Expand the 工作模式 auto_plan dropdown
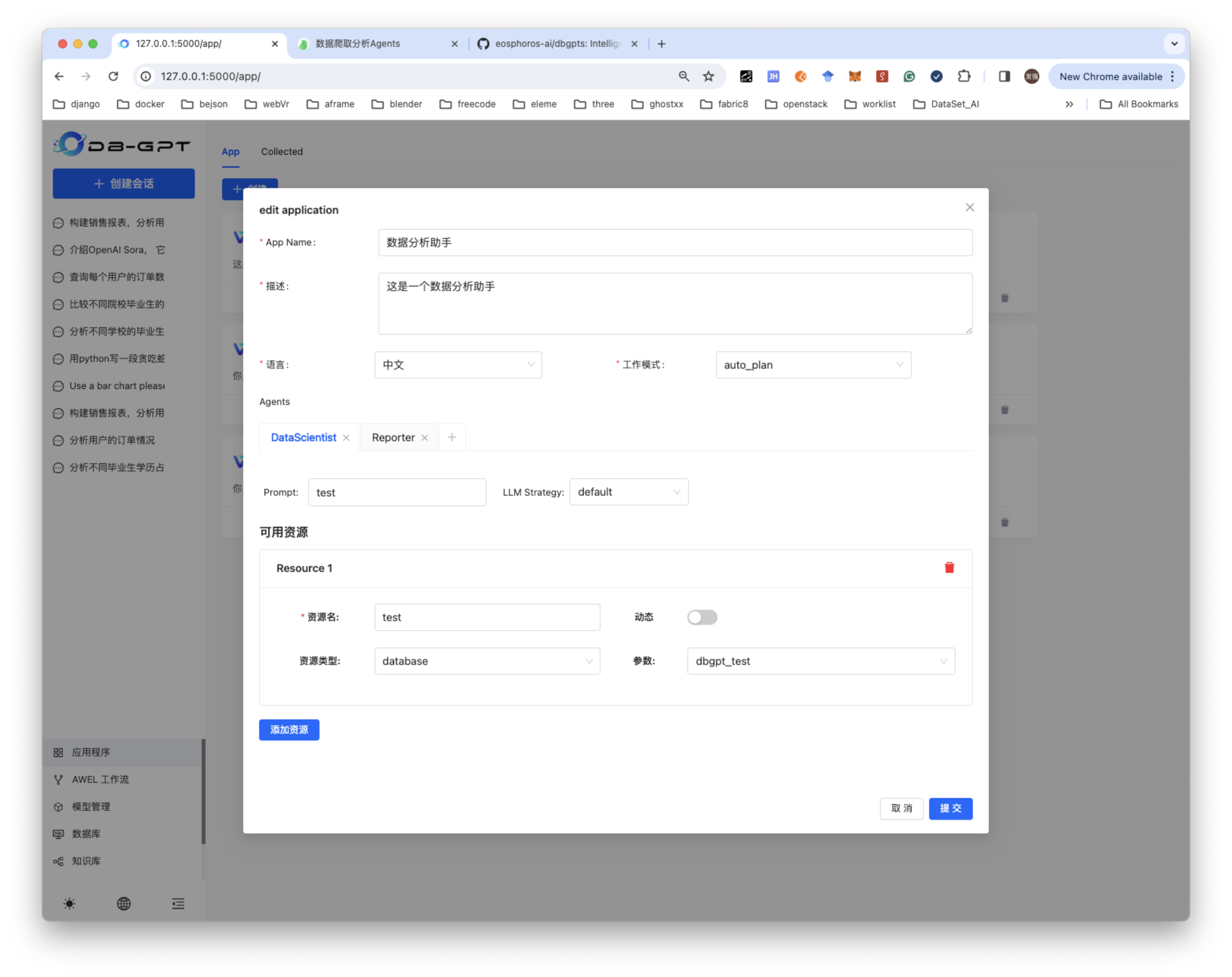 [x=812, y=365]
